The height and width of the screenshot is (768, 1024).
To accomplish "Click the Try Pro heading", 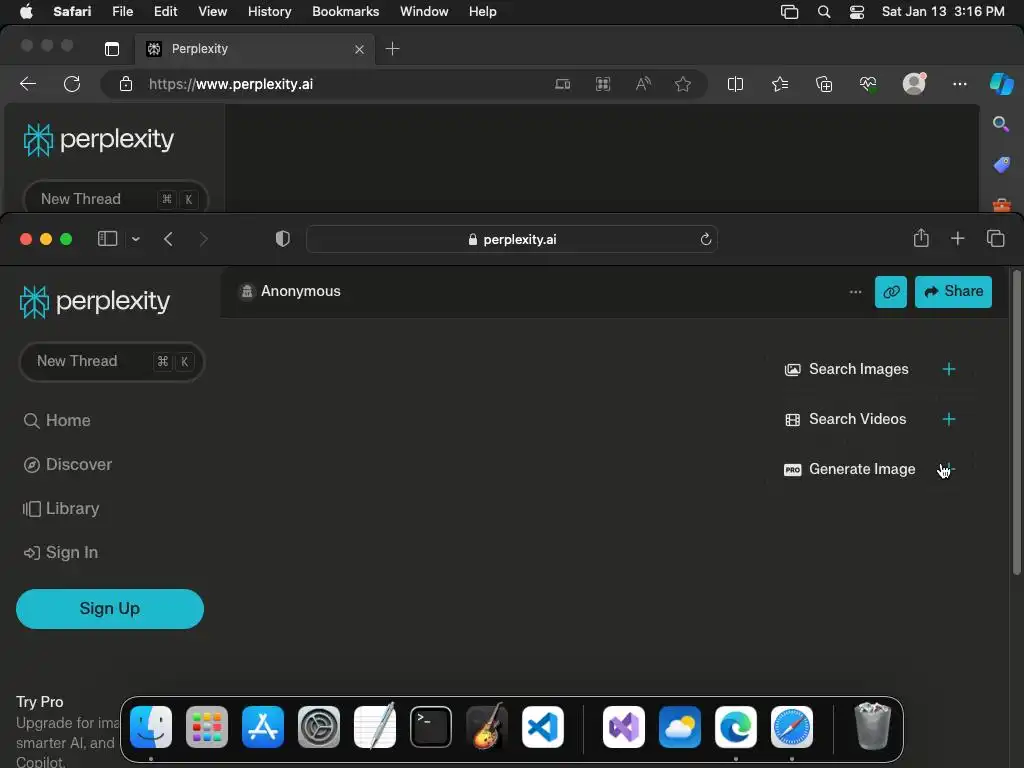I will click(x=40, y=702).
